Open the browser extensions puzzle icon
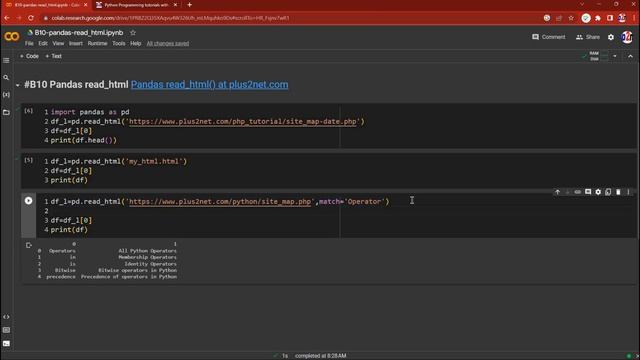640x360 pixels. point(598,18)
